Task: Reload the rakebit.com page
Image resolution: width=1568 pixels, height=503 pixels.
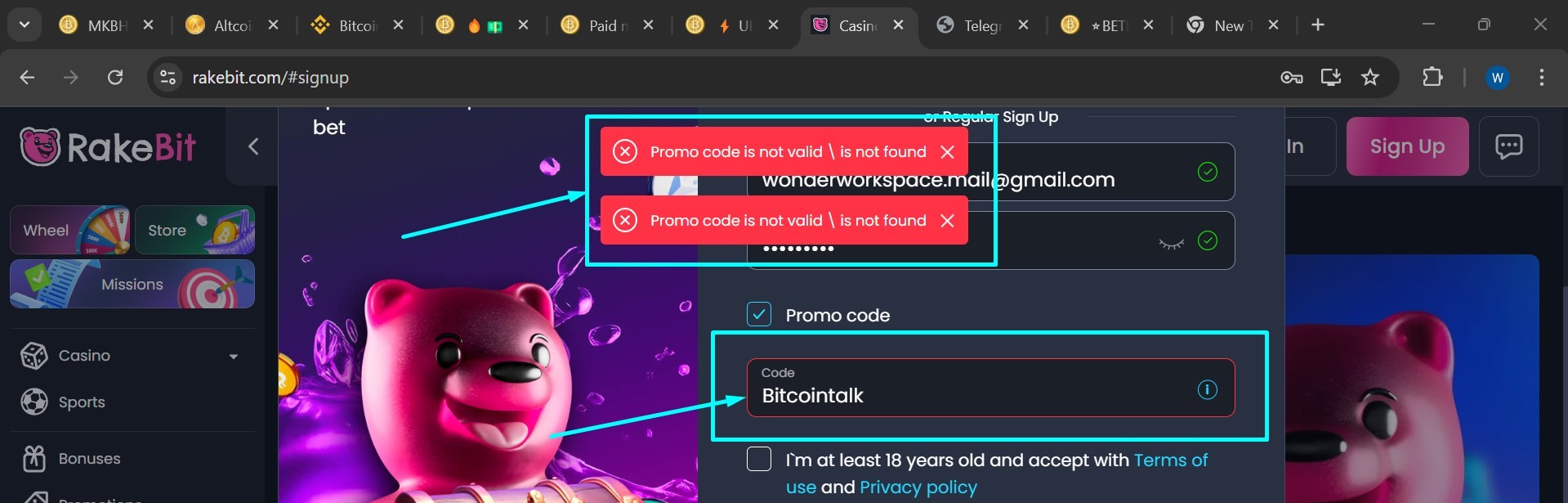Action: [x=115, y=77]
